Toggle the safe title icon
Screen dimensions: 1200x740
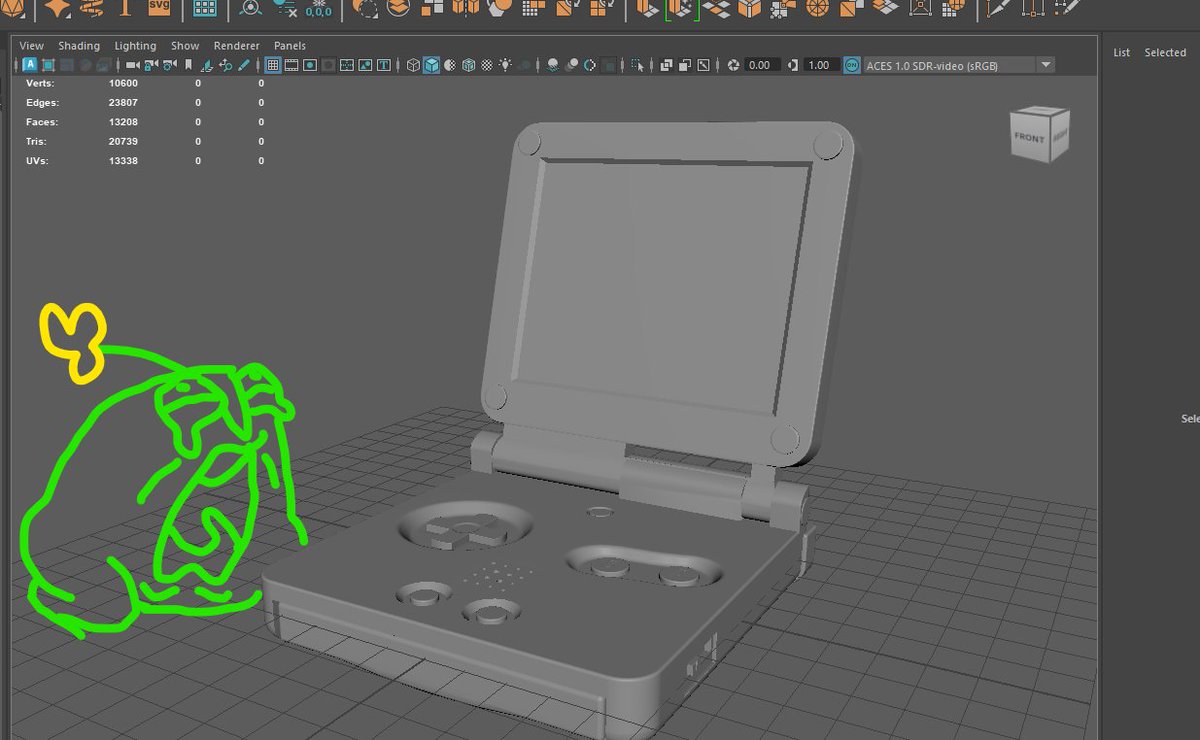click(x=384, y=65)
